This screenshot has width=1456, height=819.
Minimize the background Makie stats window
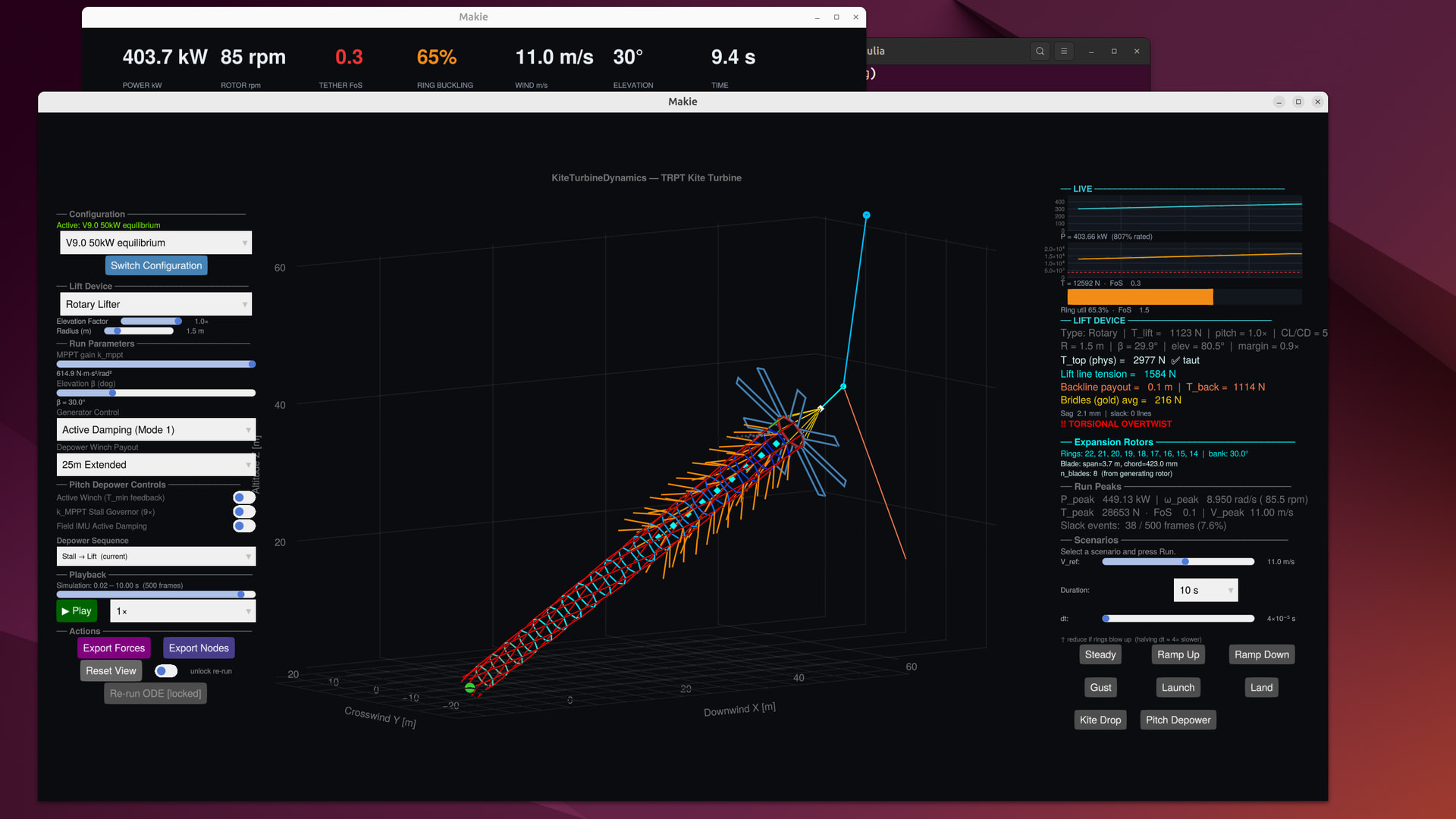(817, 17)
